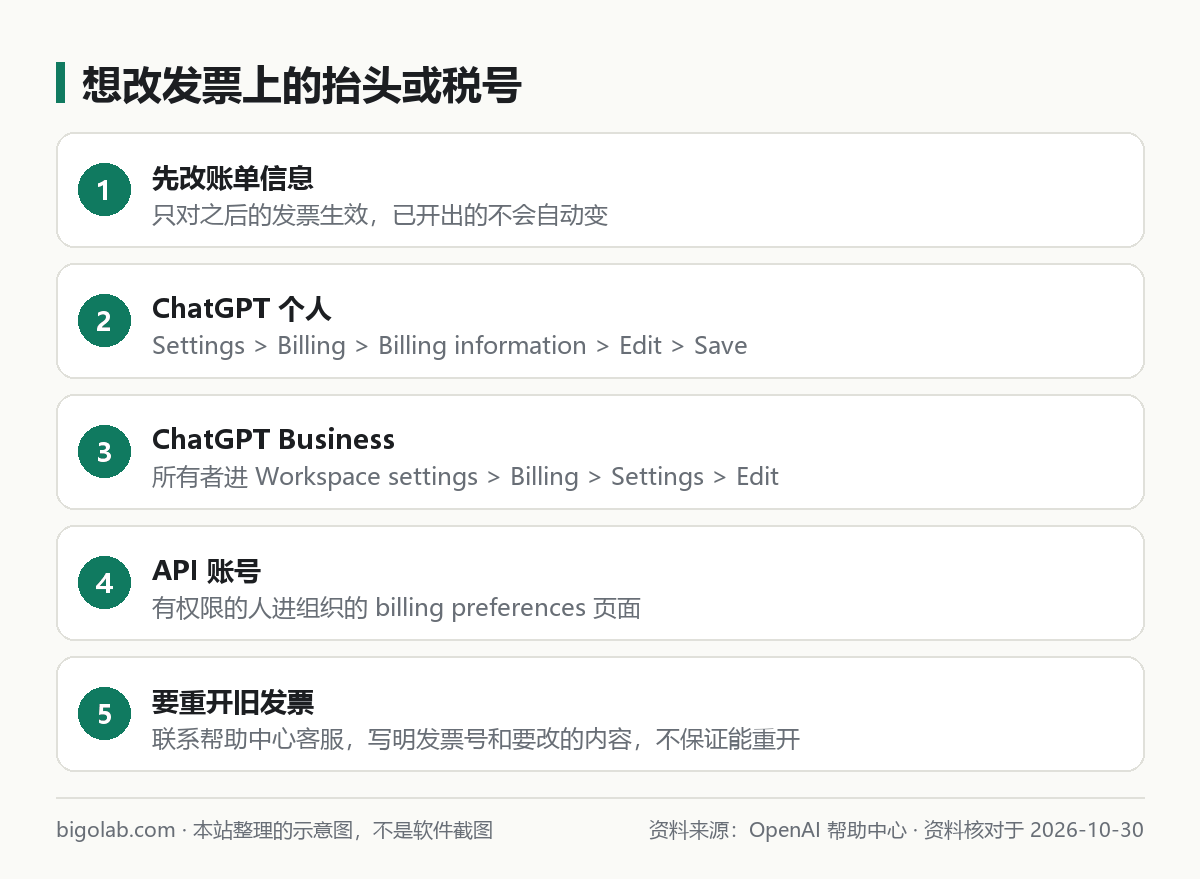
Task: Select the ChatGPT Business step heading
Action: coord(273,440)
